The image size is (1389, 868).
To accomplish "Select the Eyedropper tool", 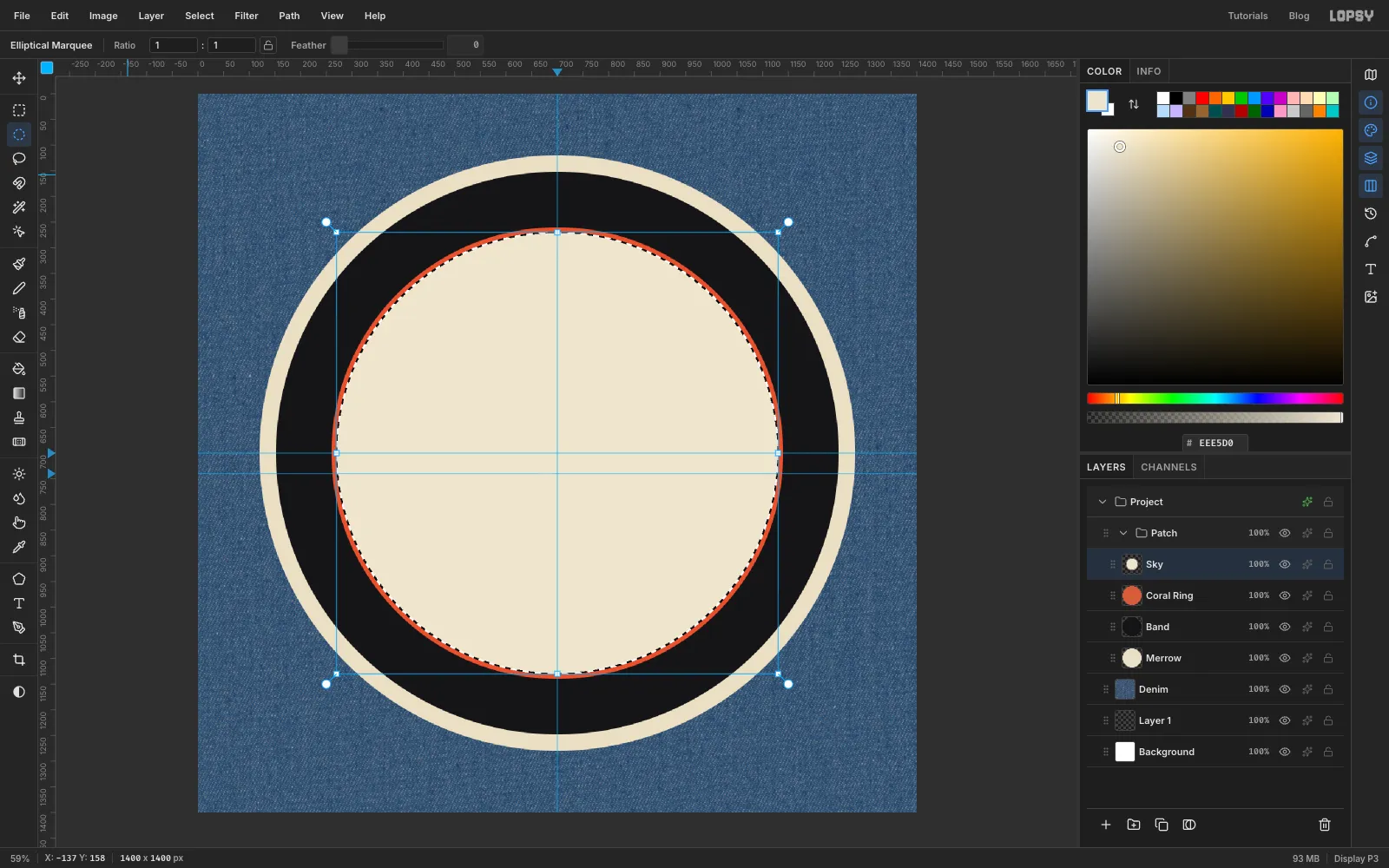I will pos(19,547).
